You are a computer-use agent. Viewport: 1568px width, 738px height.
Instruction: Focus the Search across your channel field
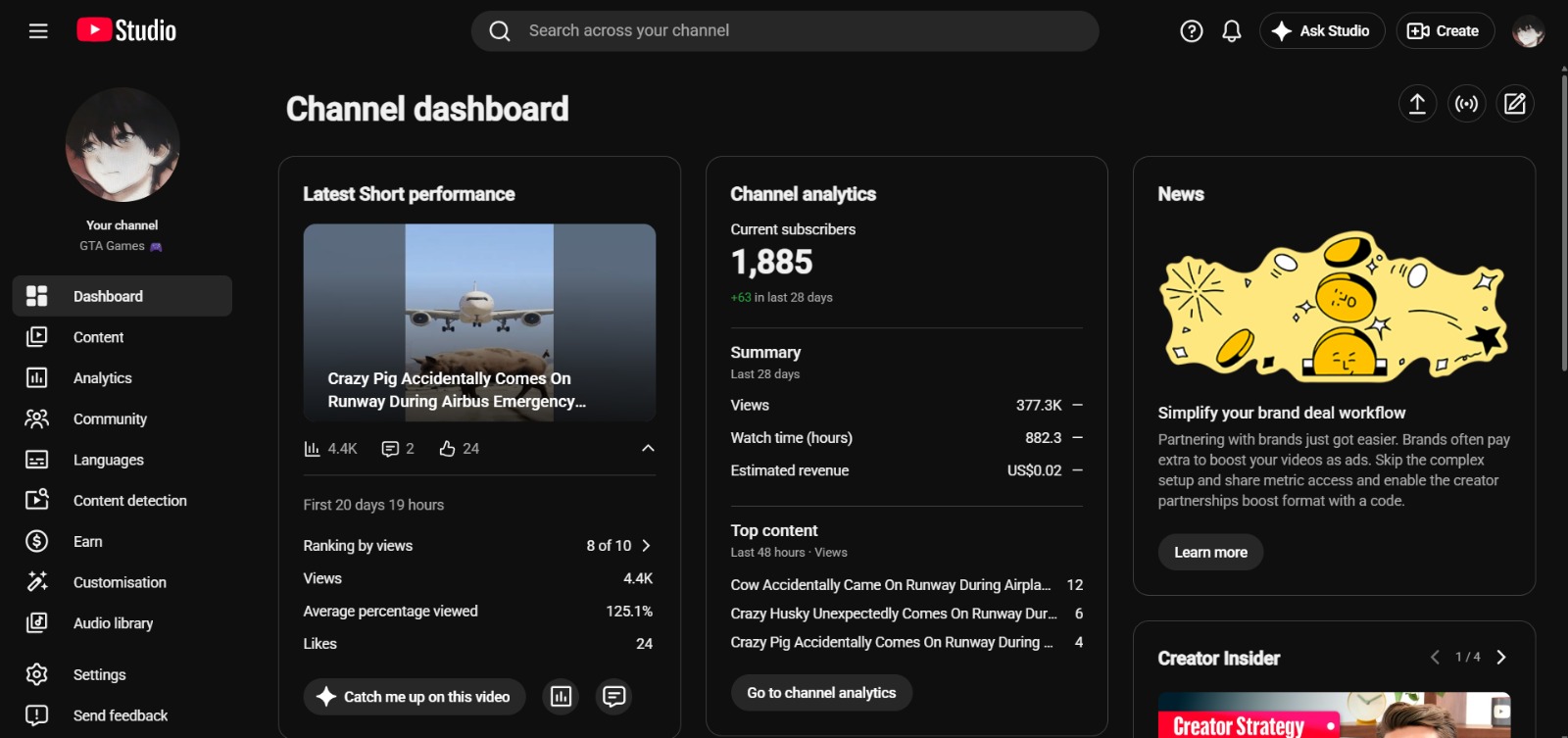(x=785, y=31)
